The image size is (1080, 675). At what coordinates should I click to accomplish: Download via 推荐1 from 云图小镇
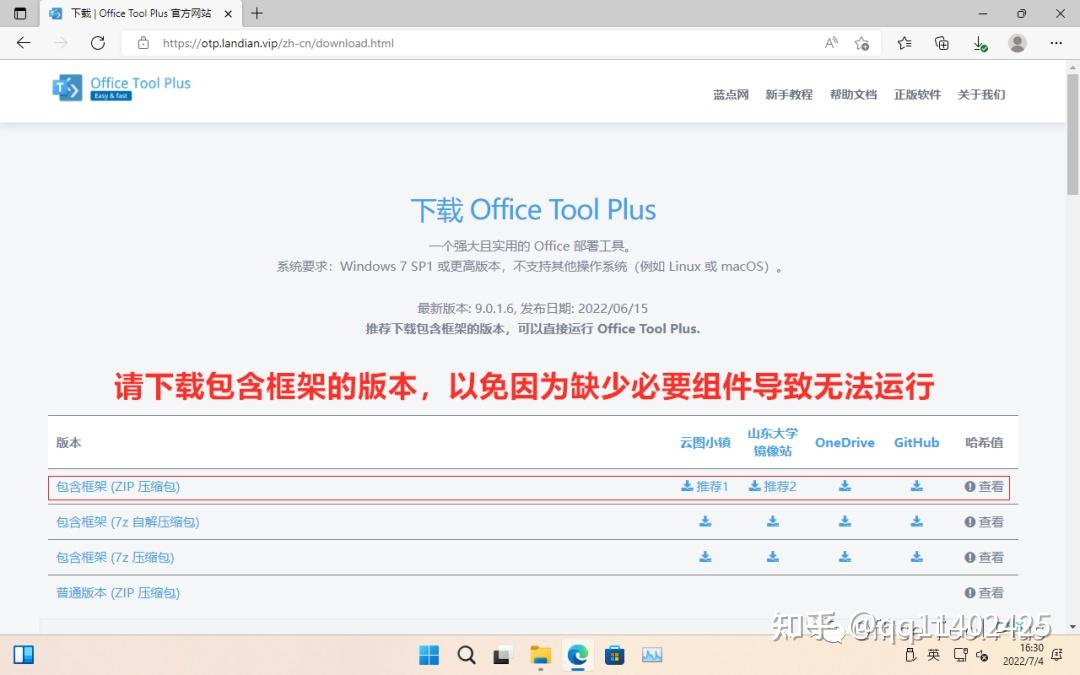click(704, 487)
